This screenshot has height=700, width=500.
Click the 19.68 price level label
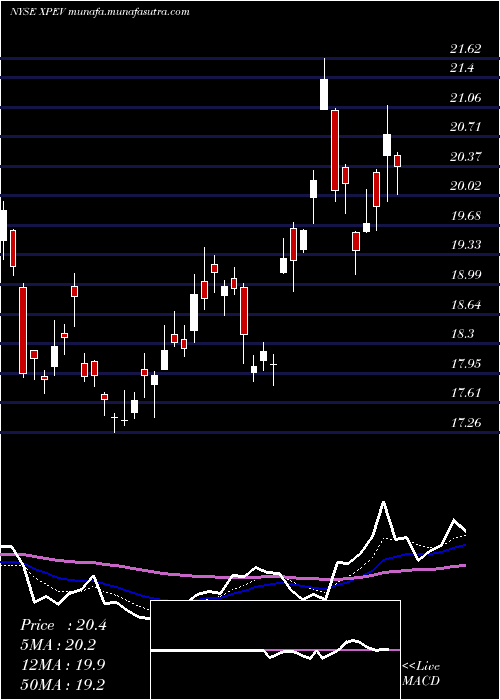[466, 216]
